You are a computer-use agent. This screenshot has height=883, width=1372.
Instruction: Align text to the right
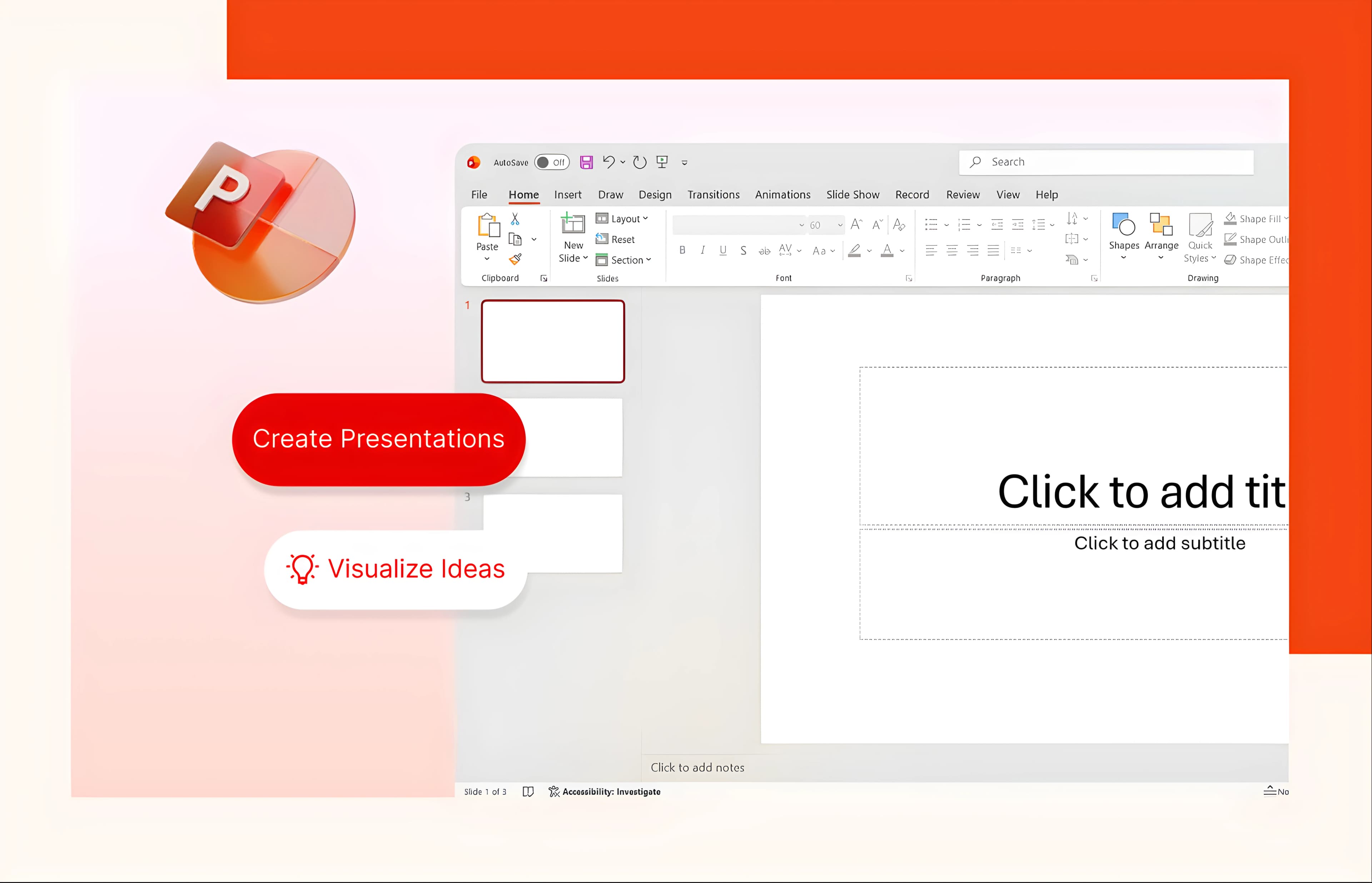click(x=973, y=250)
